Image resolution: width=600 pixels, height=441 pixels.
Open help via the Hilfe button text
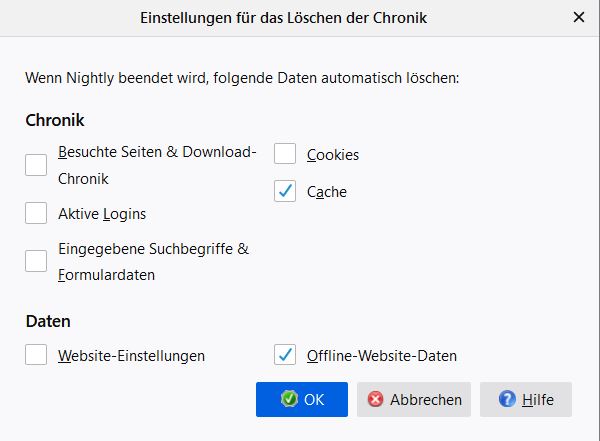coord(538,399)
